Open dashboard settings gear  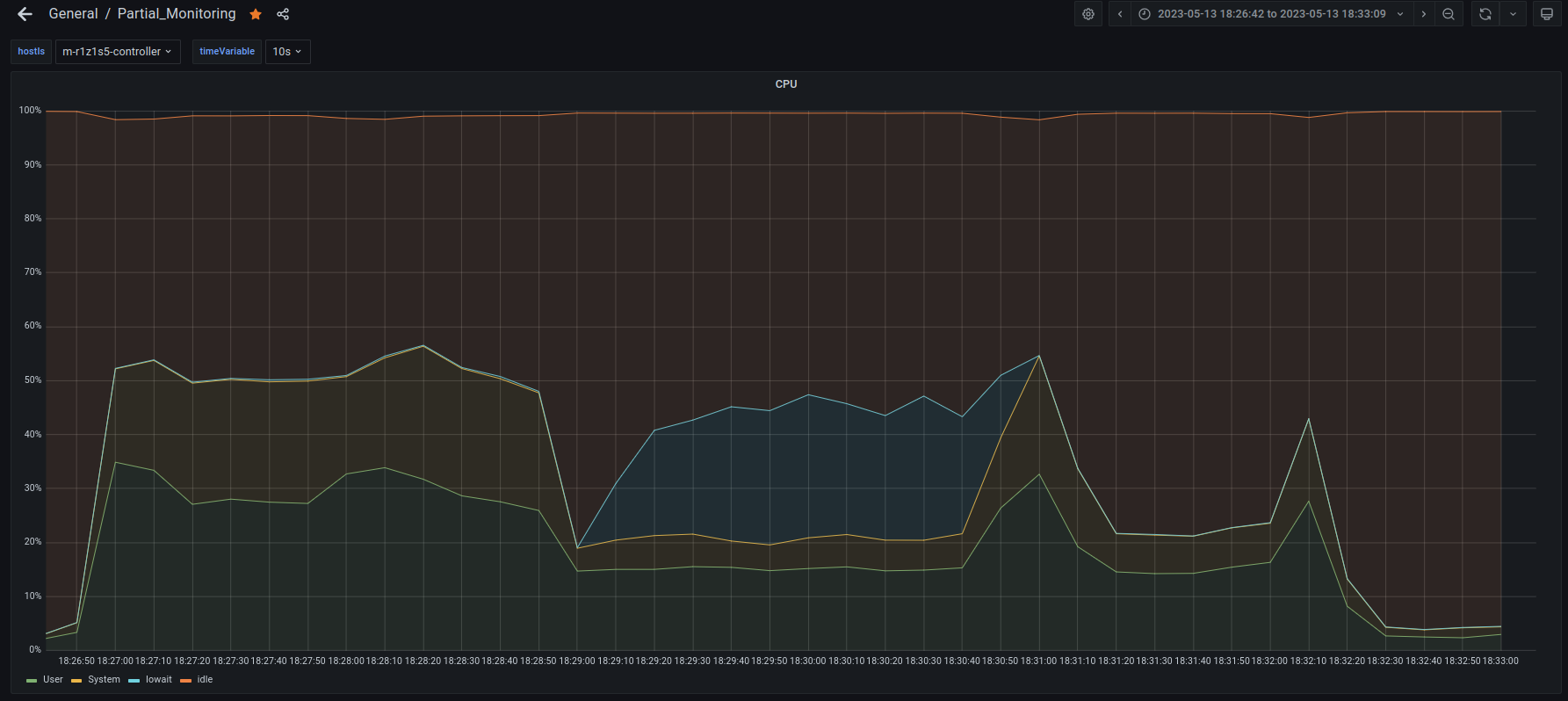click(x=1087, y=14)
